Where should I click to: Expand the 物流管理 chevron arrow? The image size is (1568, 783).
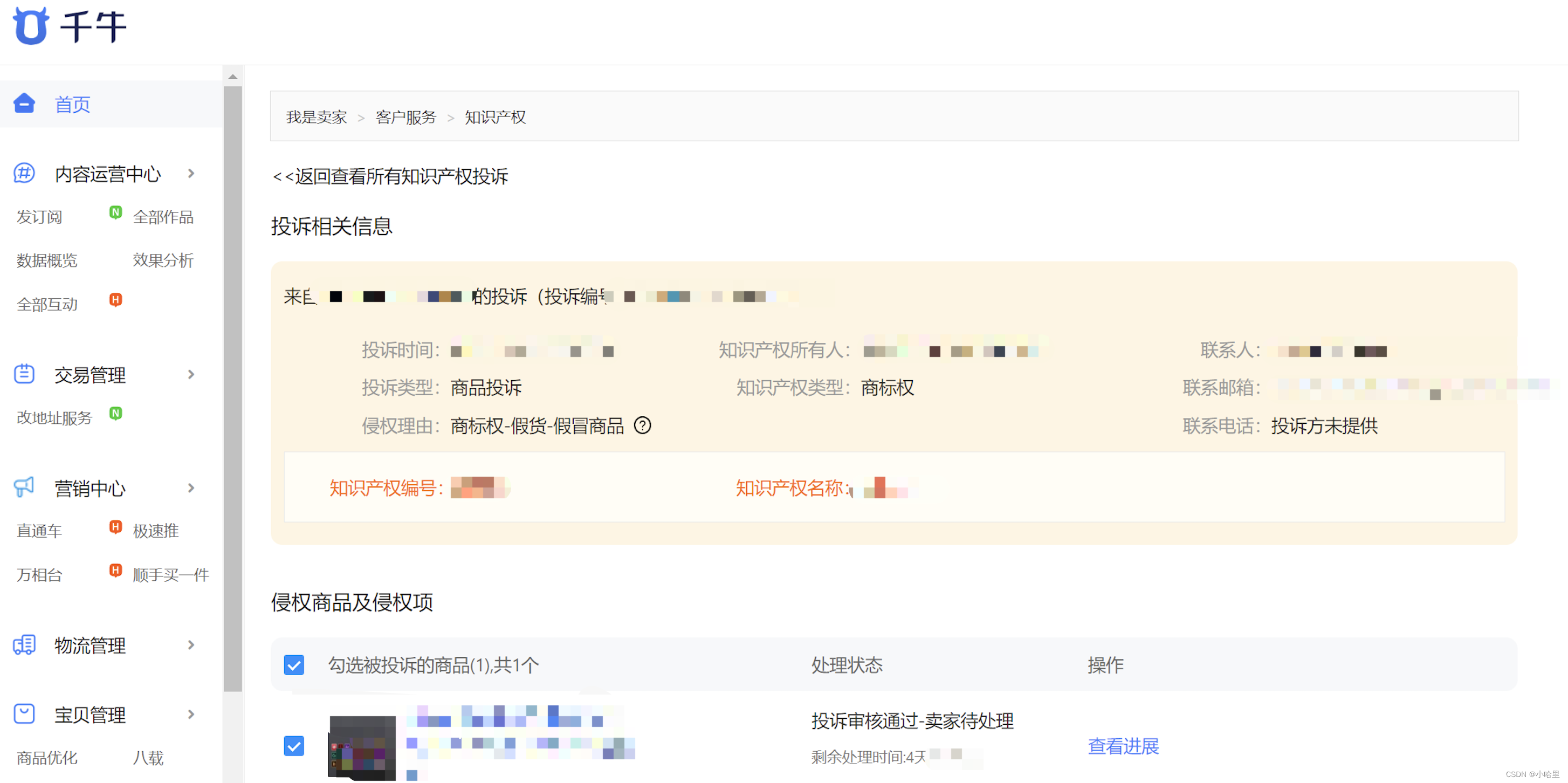coord(191,644)
